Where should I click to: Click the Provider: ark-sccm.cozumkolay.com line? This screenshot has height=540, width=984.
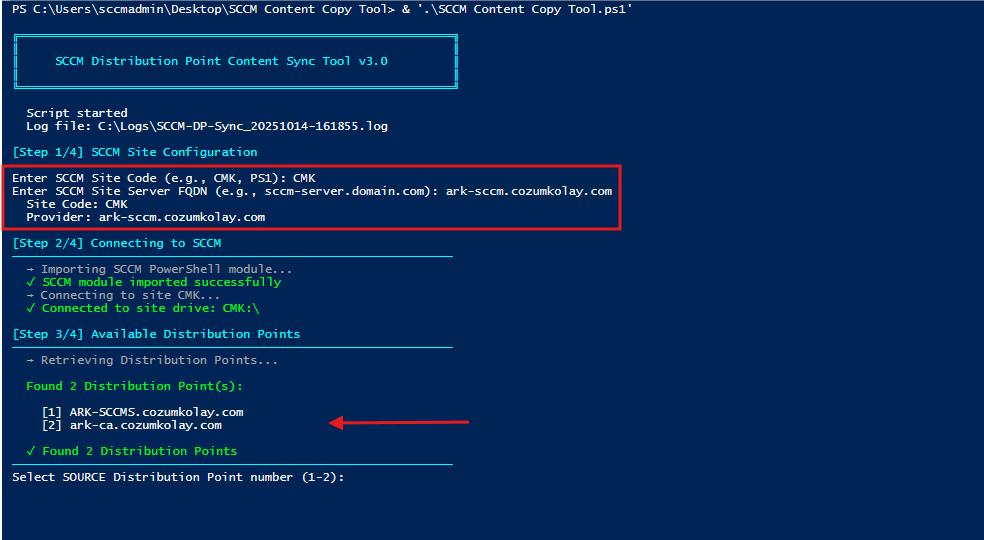[145, 216]
